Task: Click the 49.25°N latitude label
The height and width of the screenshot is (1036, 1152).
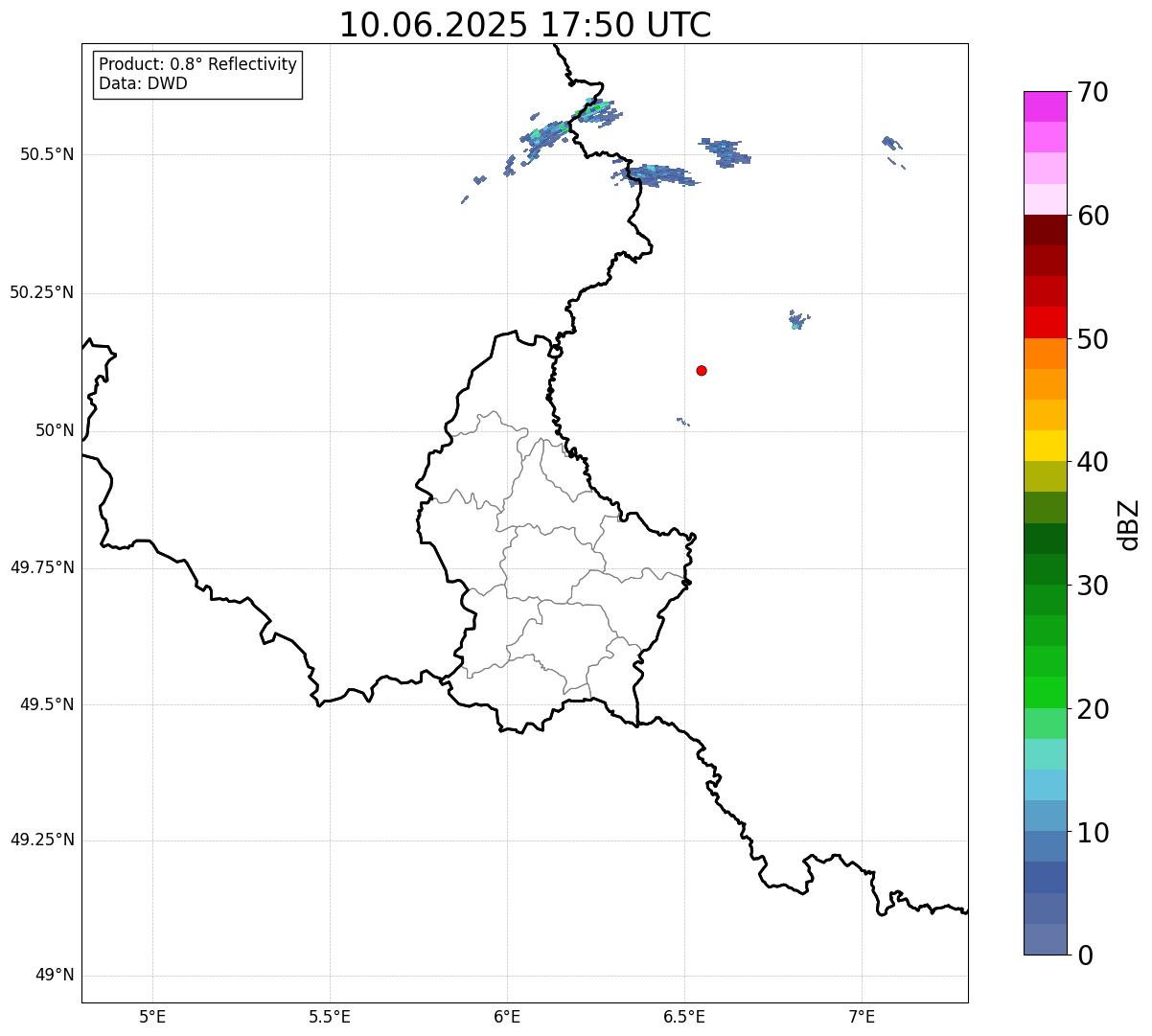Action: [x=41, y=840]
